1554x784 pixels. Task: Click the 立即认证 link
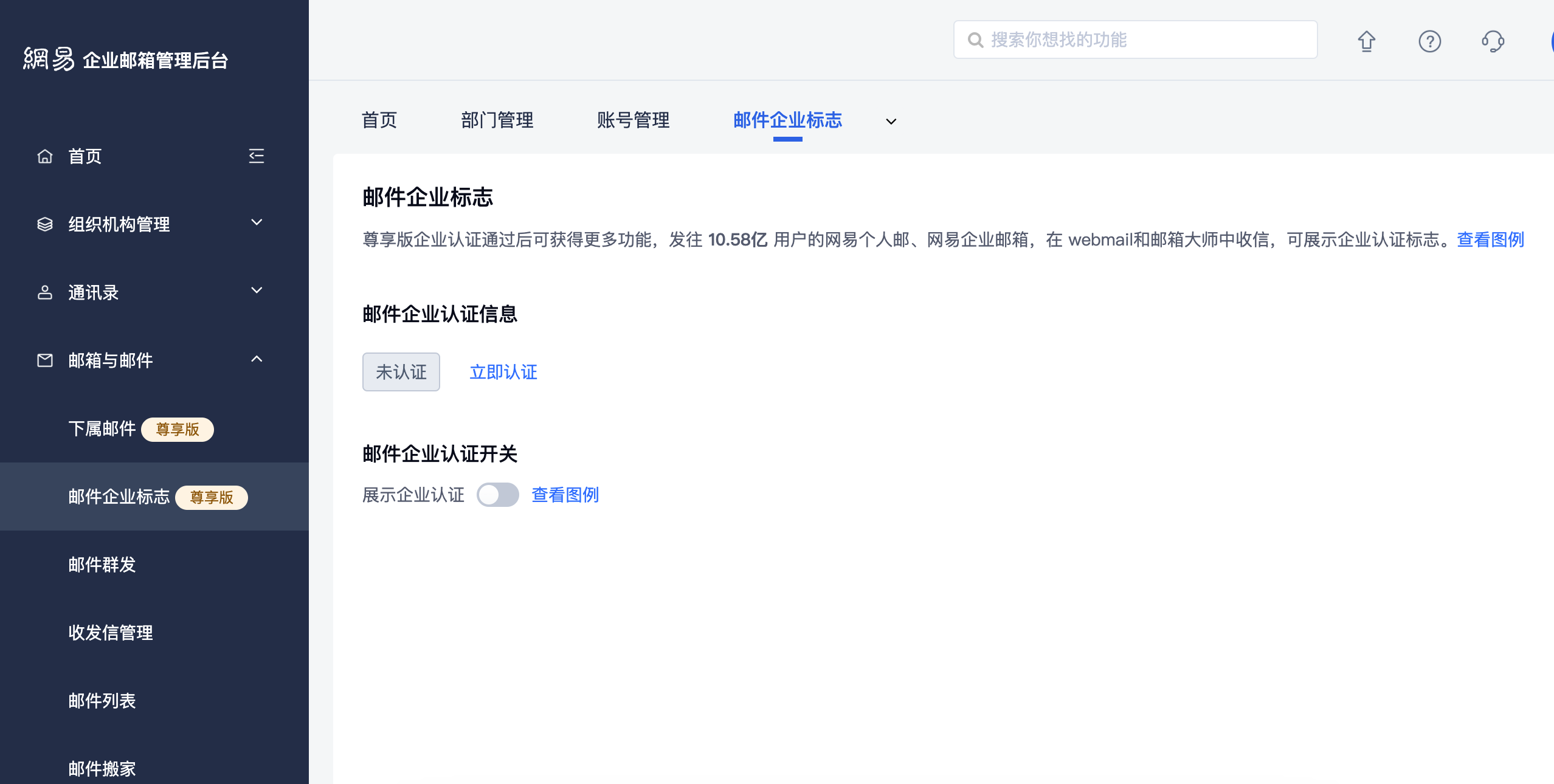pos(503,372)
